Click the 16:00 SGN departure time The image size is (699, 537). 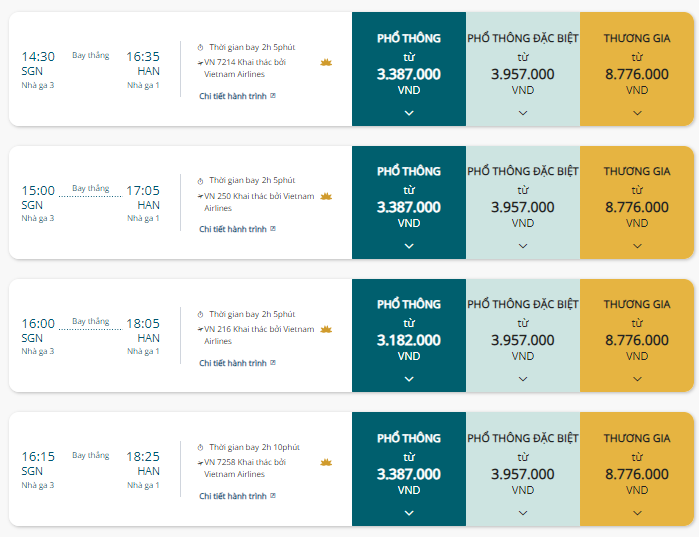[38, 324]
